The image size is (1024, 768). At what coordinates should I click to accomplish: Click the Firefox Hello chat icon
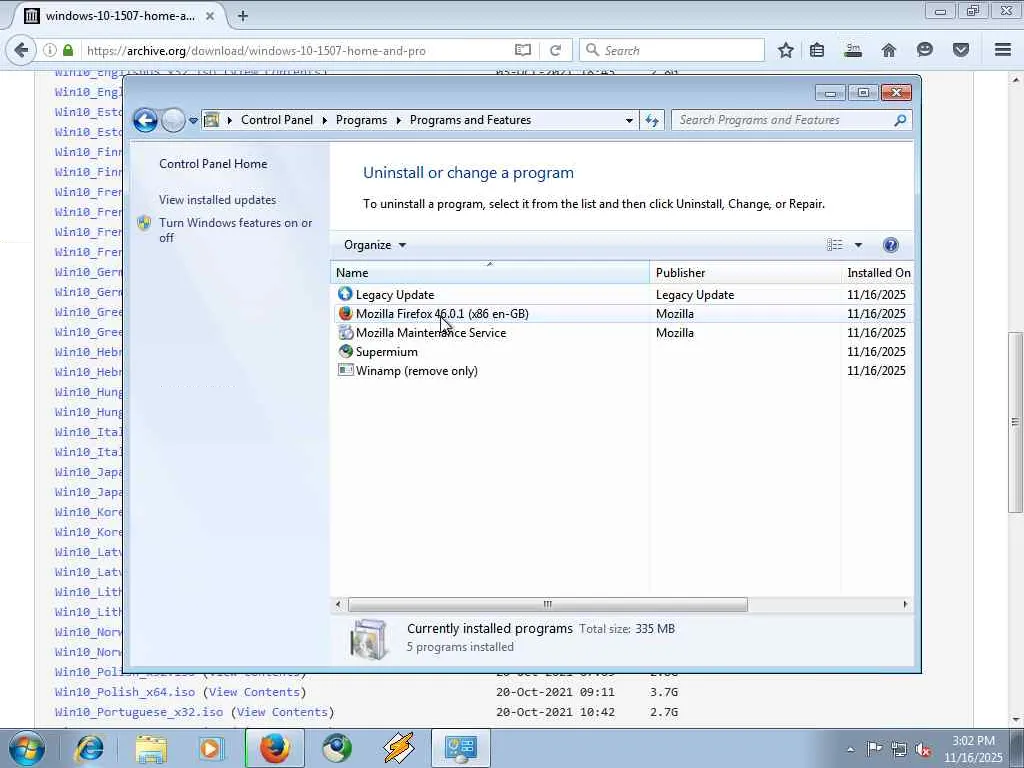coord(925,50)
